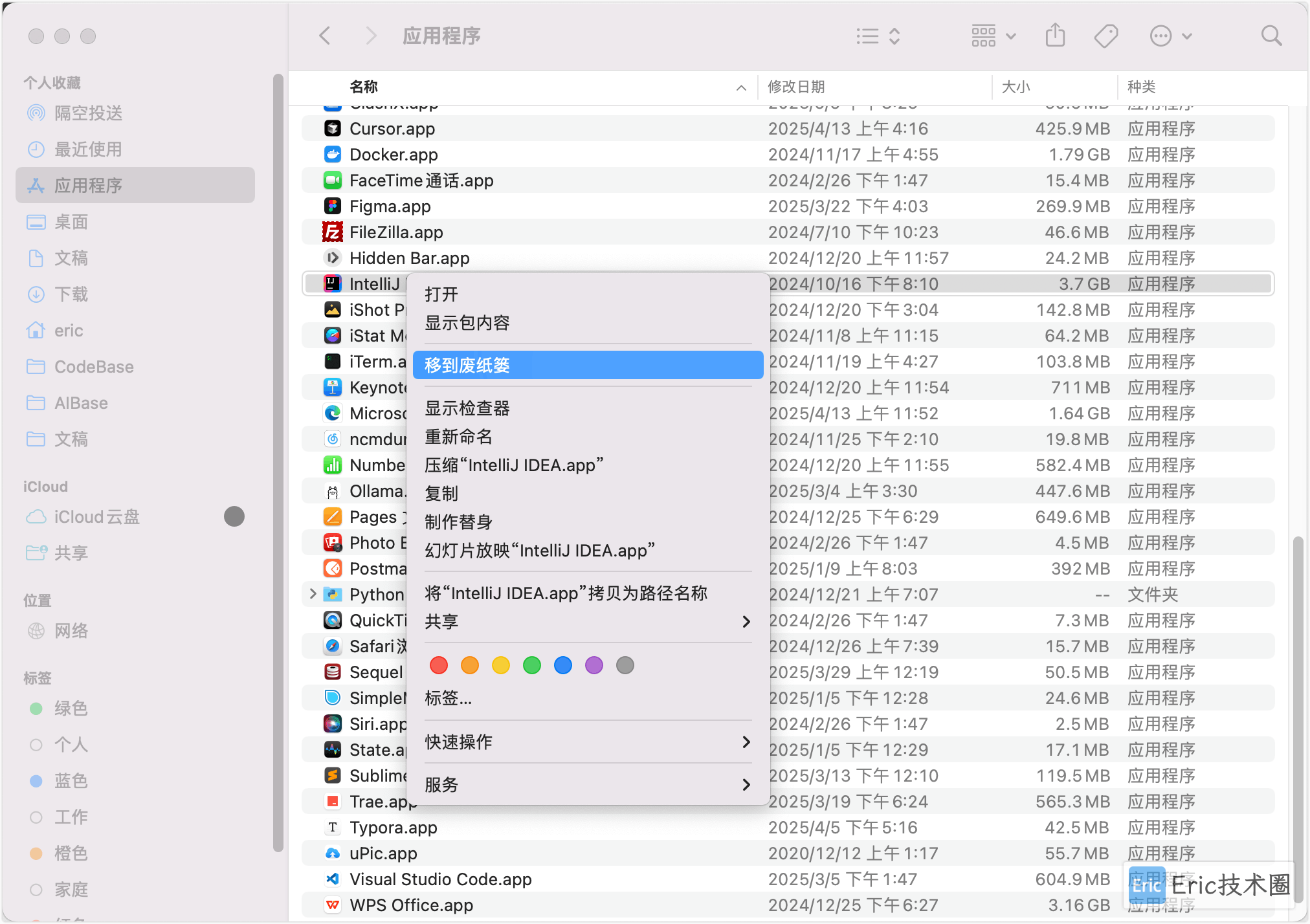Viewport: 1310px width, 924px height.
Task: Choose 制作替身 from the context menu
Action: (588, 522)
